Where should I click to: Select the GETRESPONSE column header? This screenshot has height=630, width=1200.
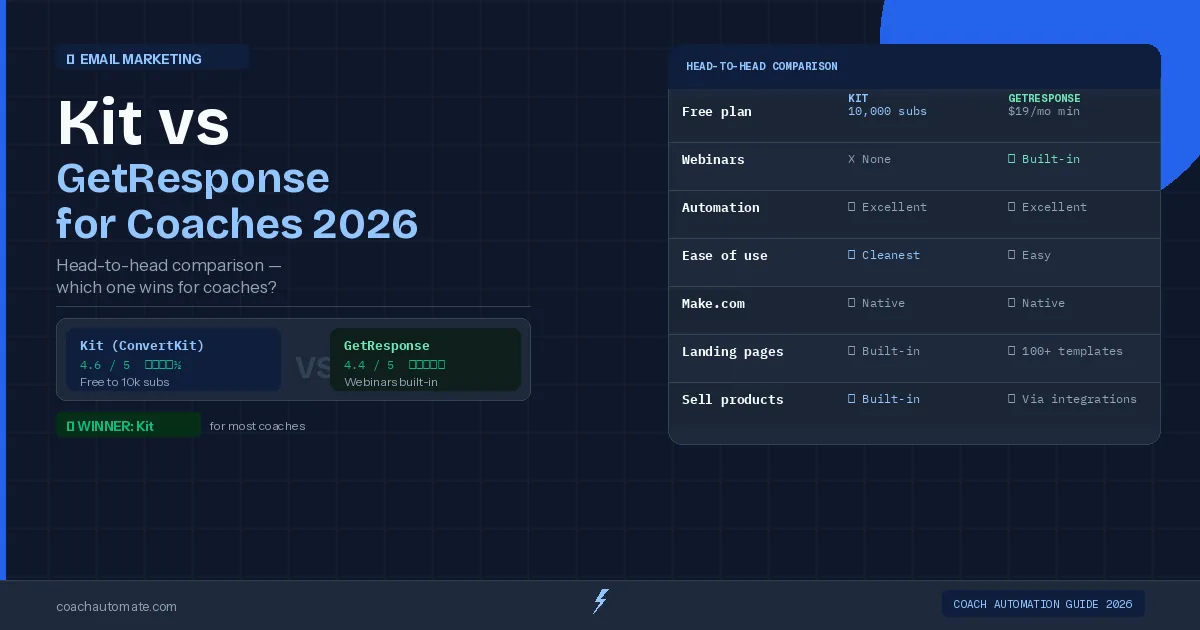click(x=1044, y=98)
